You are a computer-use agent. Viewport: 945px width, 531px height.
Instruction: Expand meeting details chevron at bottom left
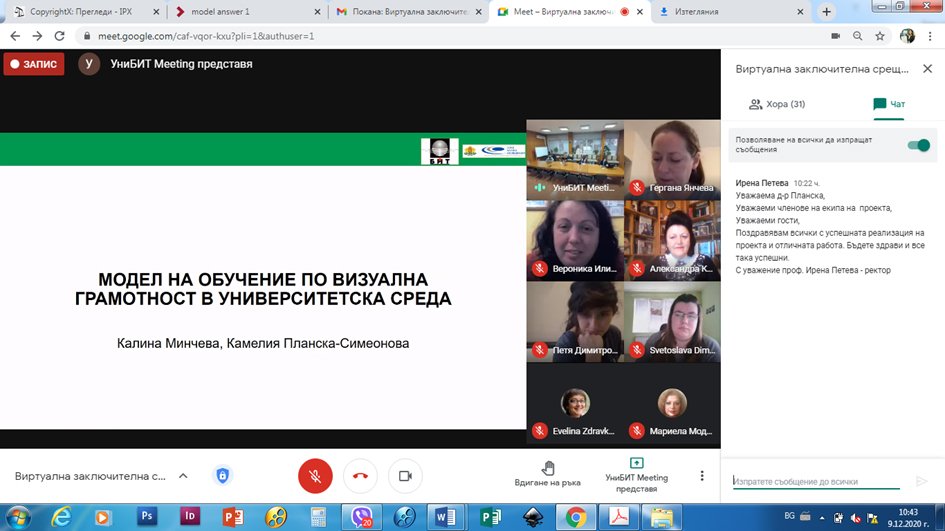point(183,476)
